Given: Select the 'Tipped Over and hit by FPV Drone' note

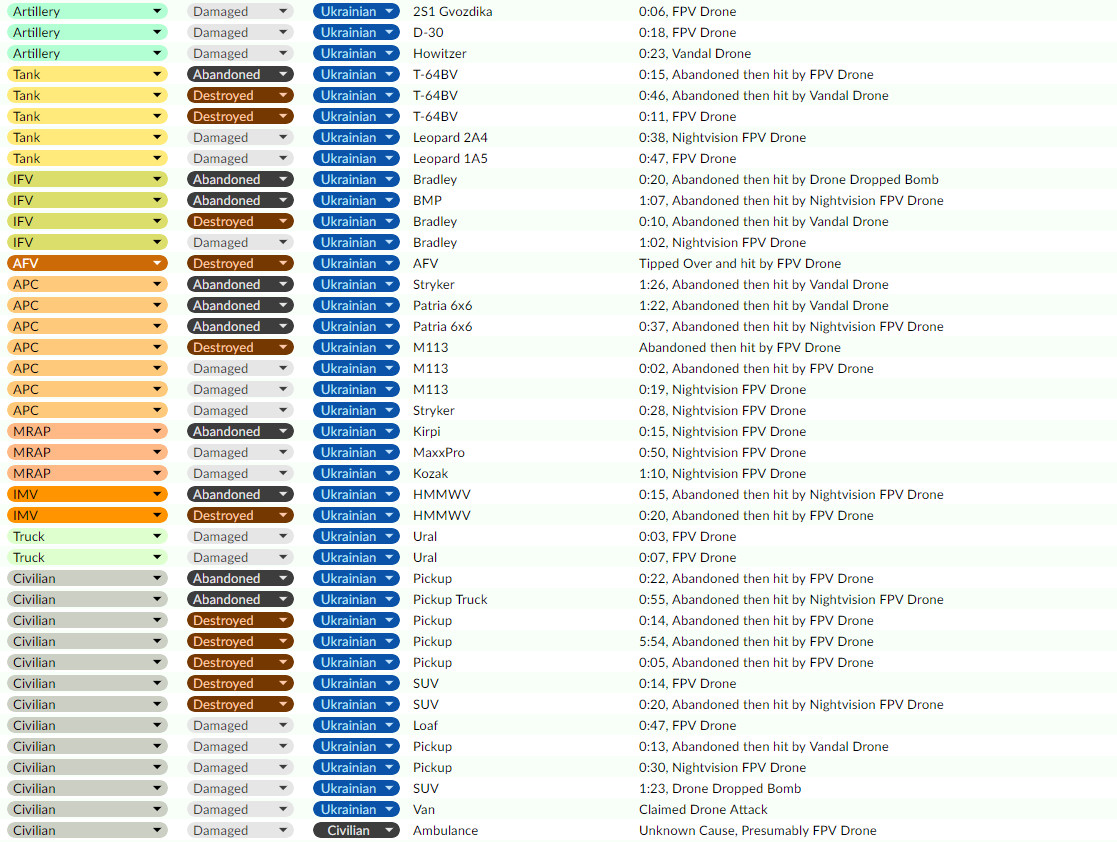Looking at the screenshot, I should 739,264.
